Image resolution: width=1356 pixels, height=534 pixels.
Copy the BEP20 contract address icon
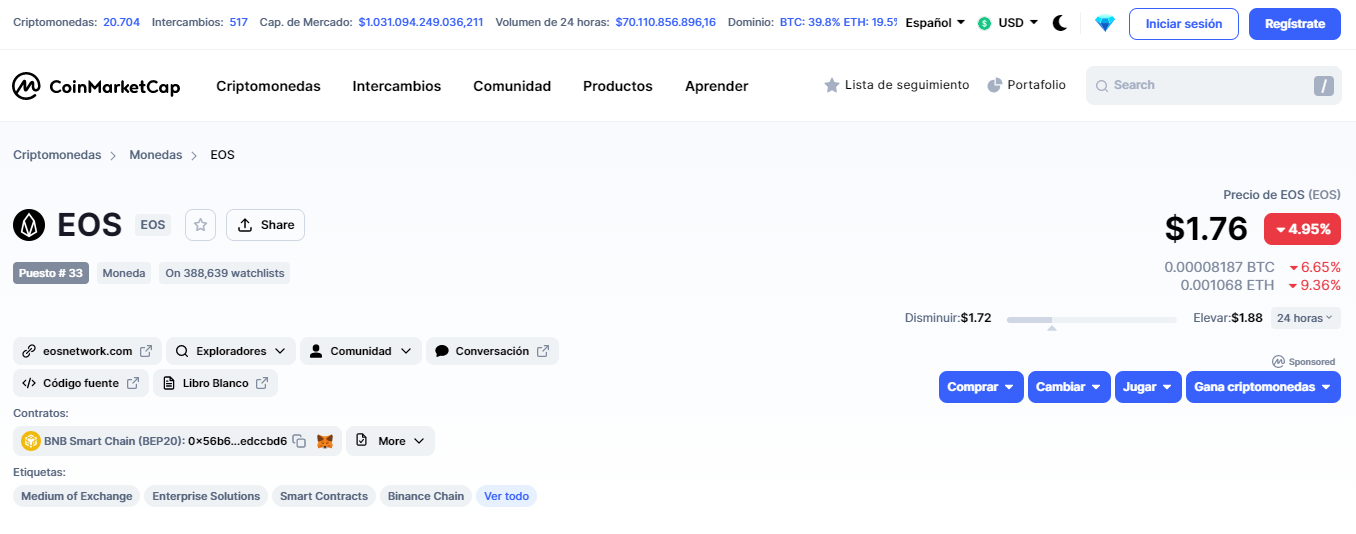(299, 441)
